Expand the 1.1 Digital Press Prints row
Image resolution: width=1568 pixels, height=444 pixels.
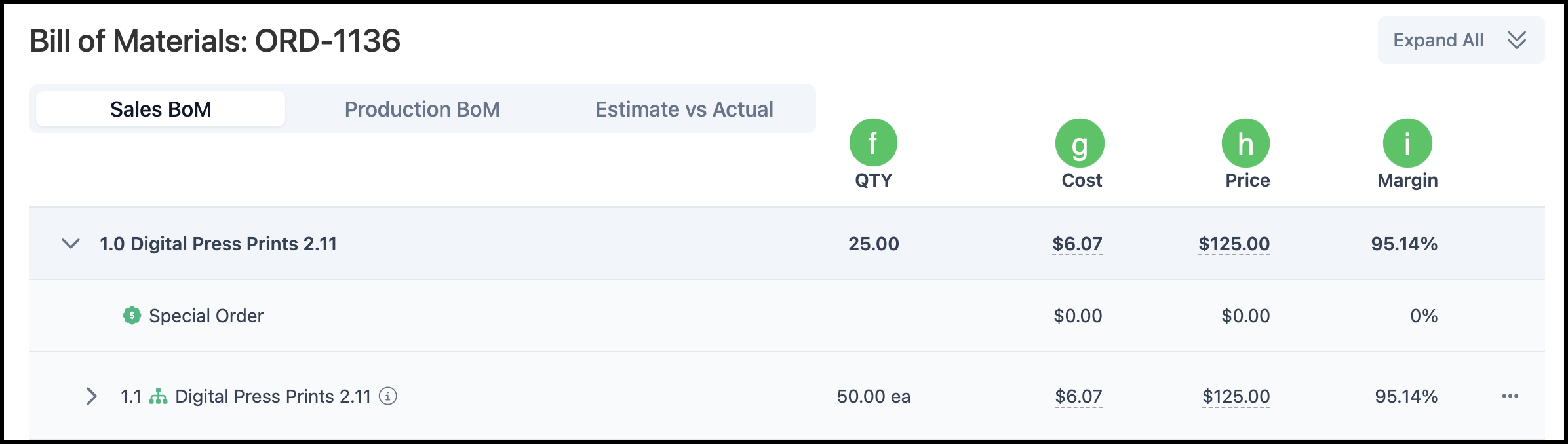[92, 396]
